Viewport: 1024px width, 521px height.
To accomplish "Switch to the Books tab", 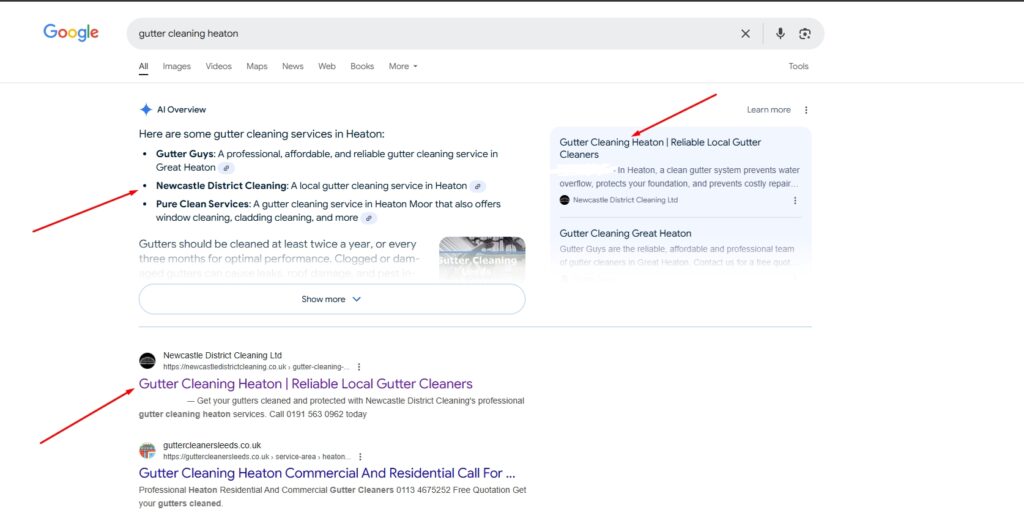I will [362, 66].
